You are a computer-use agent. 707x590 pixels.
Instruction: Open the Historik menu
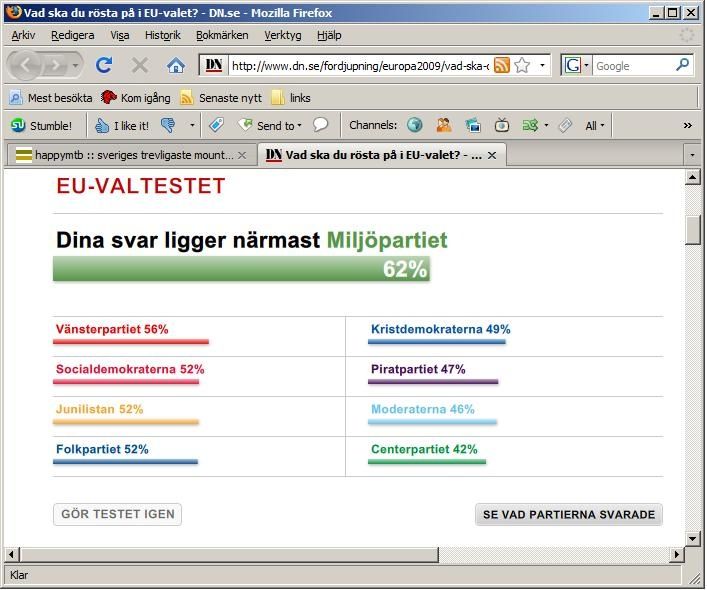pos(163,35)
